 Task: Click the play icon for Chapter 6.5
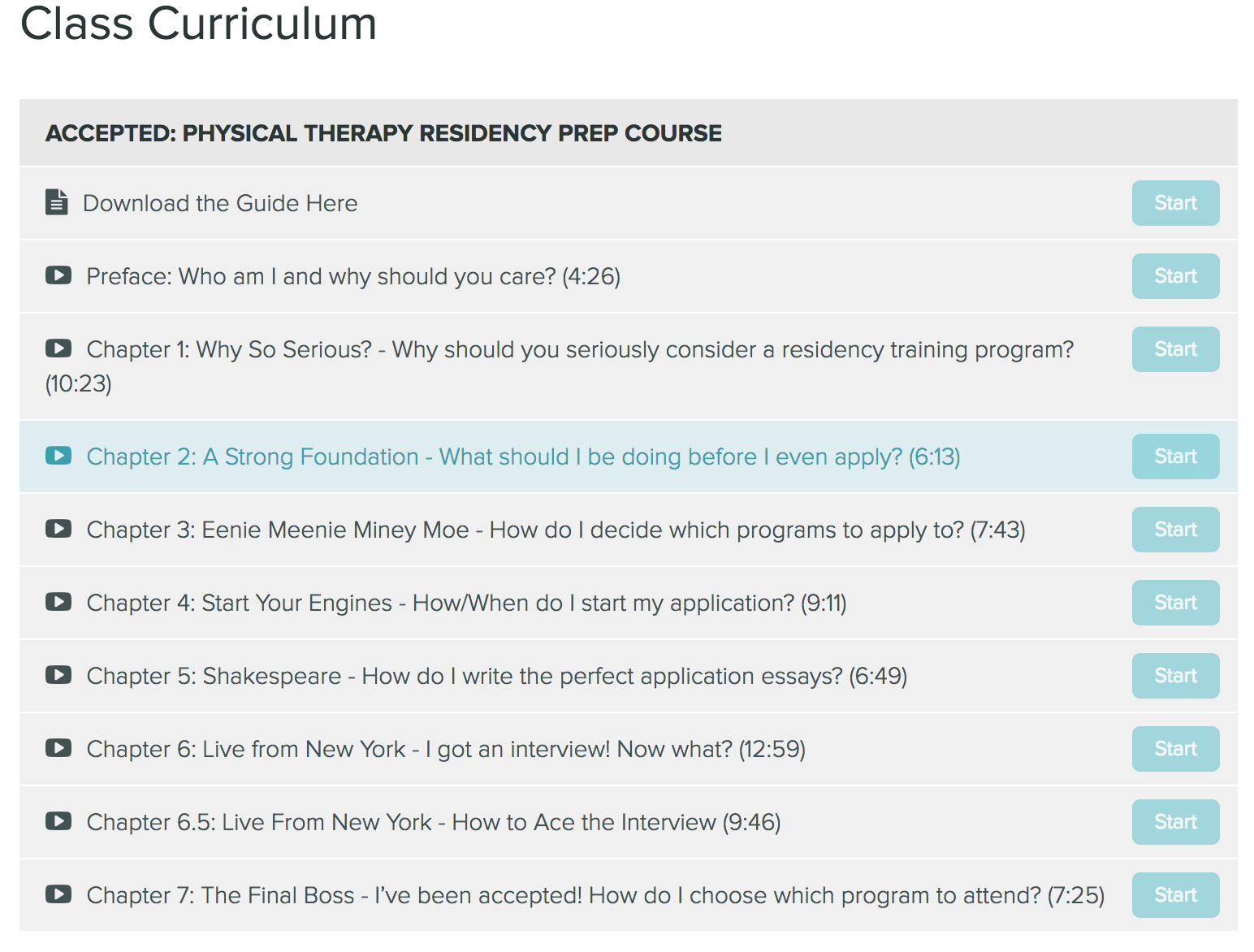58,821
